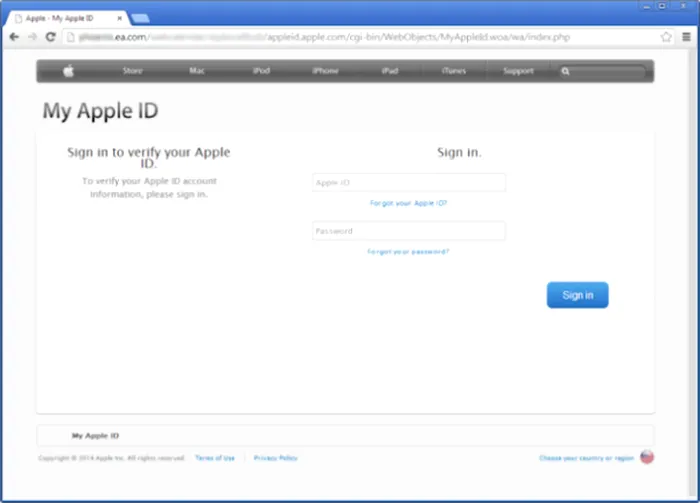Click Choose your country or region
The image size is (700, 503).
(587, 458)
